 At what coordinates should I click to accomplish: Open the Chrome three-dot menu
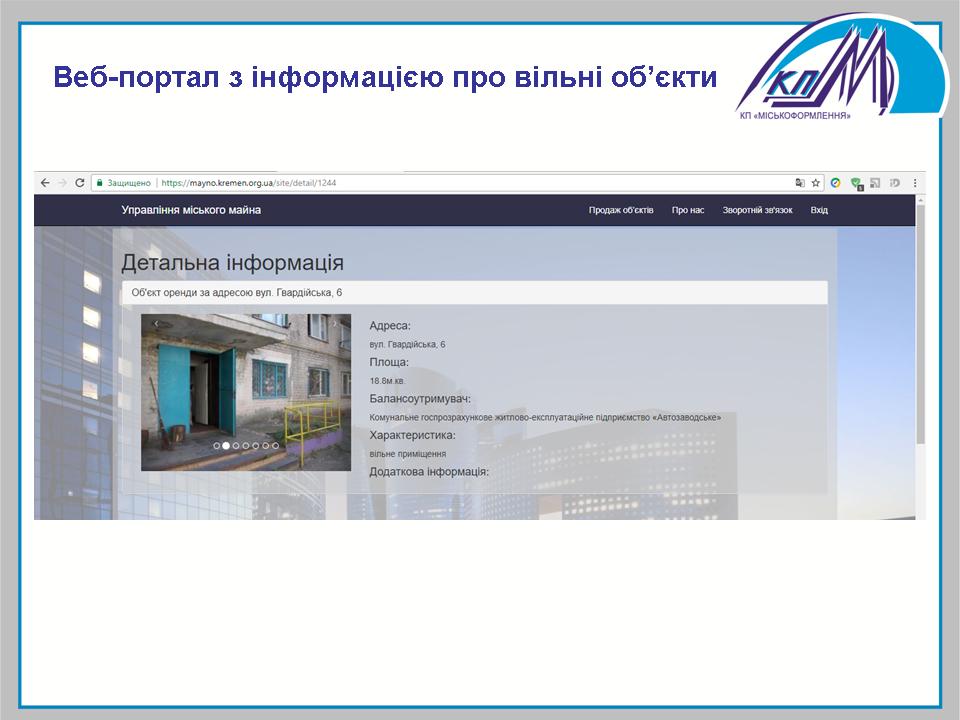tap(915, 183)
